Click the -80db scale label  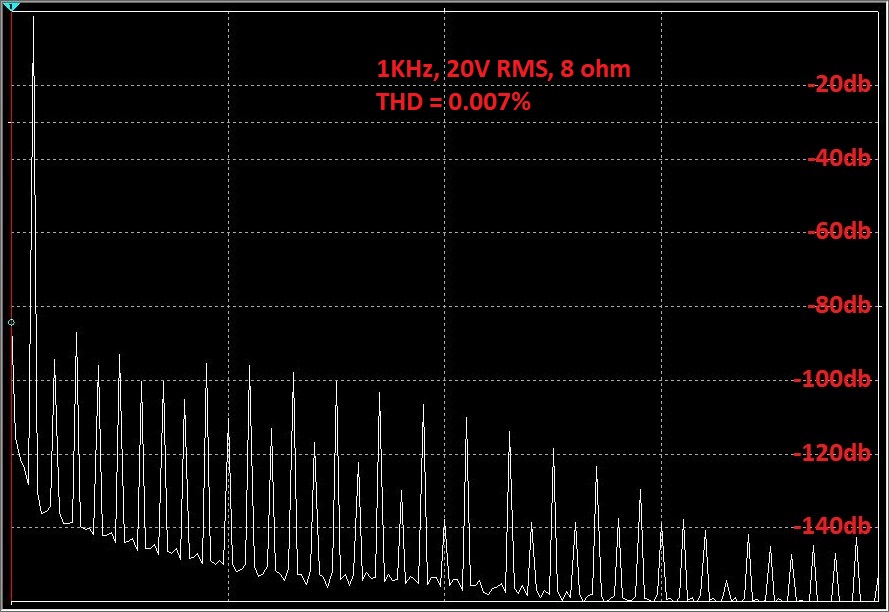pos(839,305)
